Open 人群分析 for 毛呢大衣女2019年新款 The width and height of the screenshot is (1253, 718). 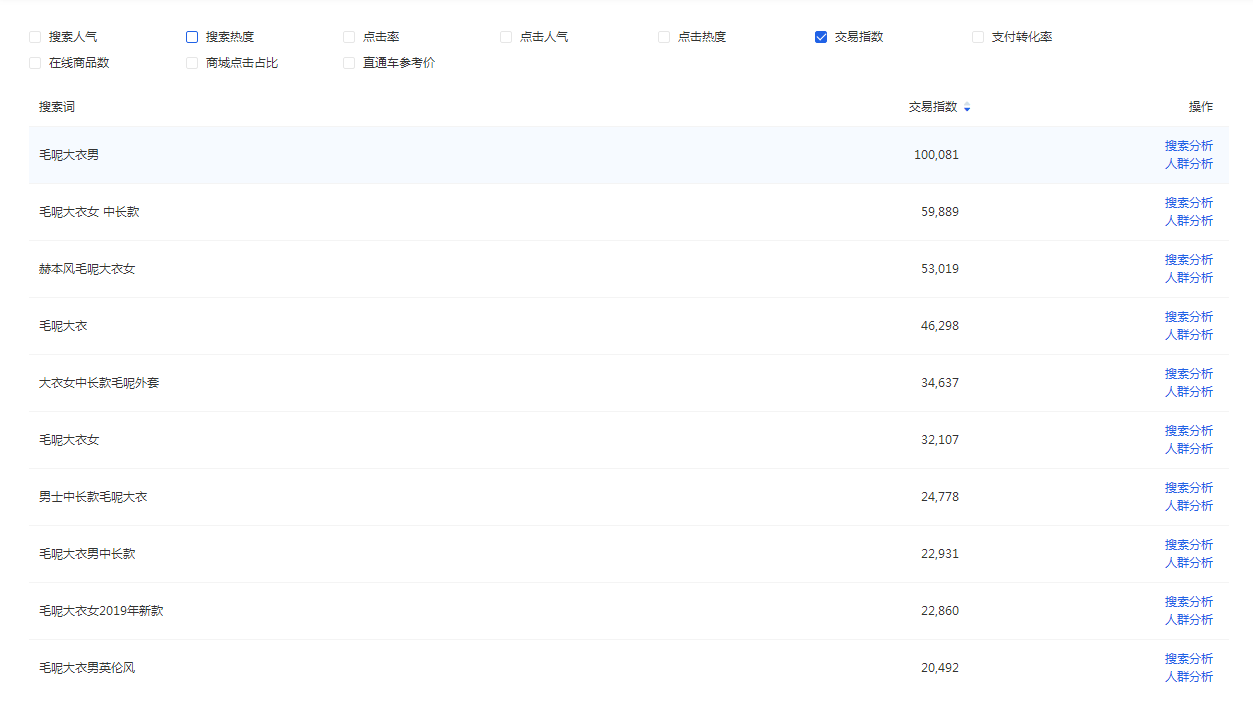[1188, 620]
